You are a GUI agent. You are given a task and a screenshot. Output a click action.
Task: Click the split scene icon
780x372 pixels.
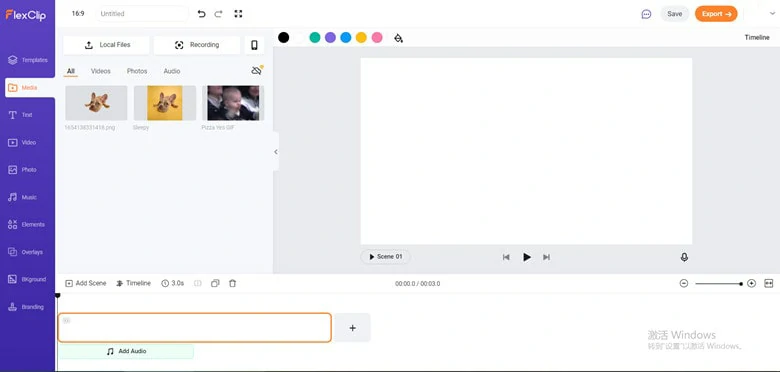tap(197, 283)
